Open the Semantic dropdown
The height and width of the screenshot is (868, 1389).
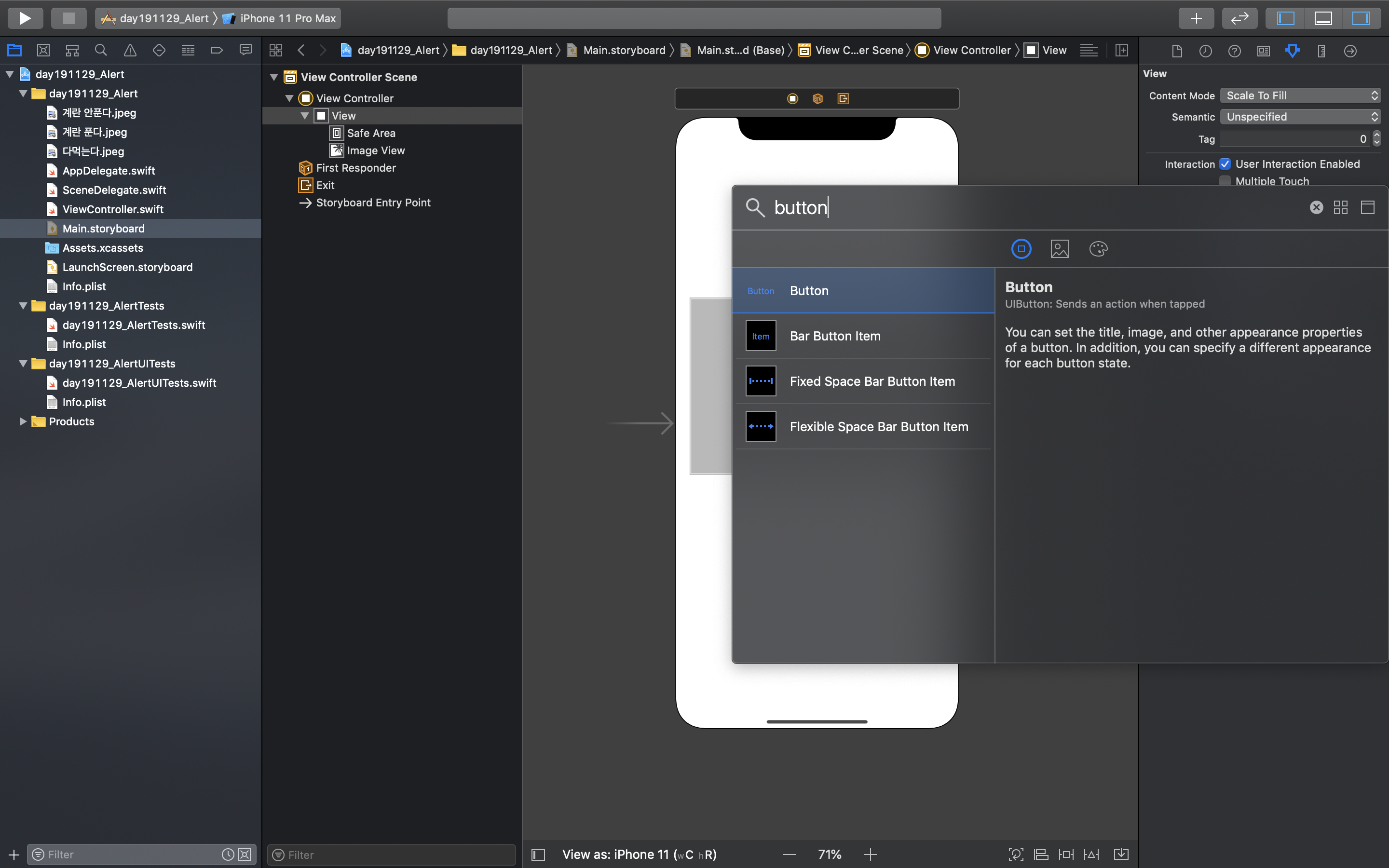point(1300,117)
